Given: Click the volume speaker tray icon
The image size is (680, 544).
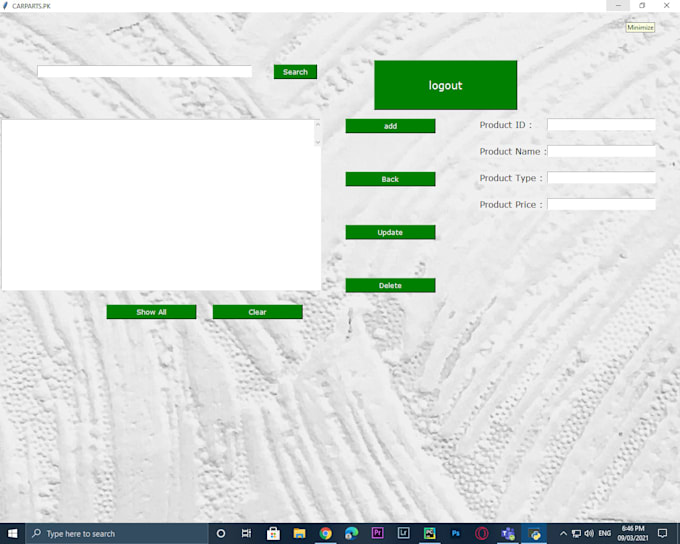Looking at the screenshot, I should click(x=589, y=534).
